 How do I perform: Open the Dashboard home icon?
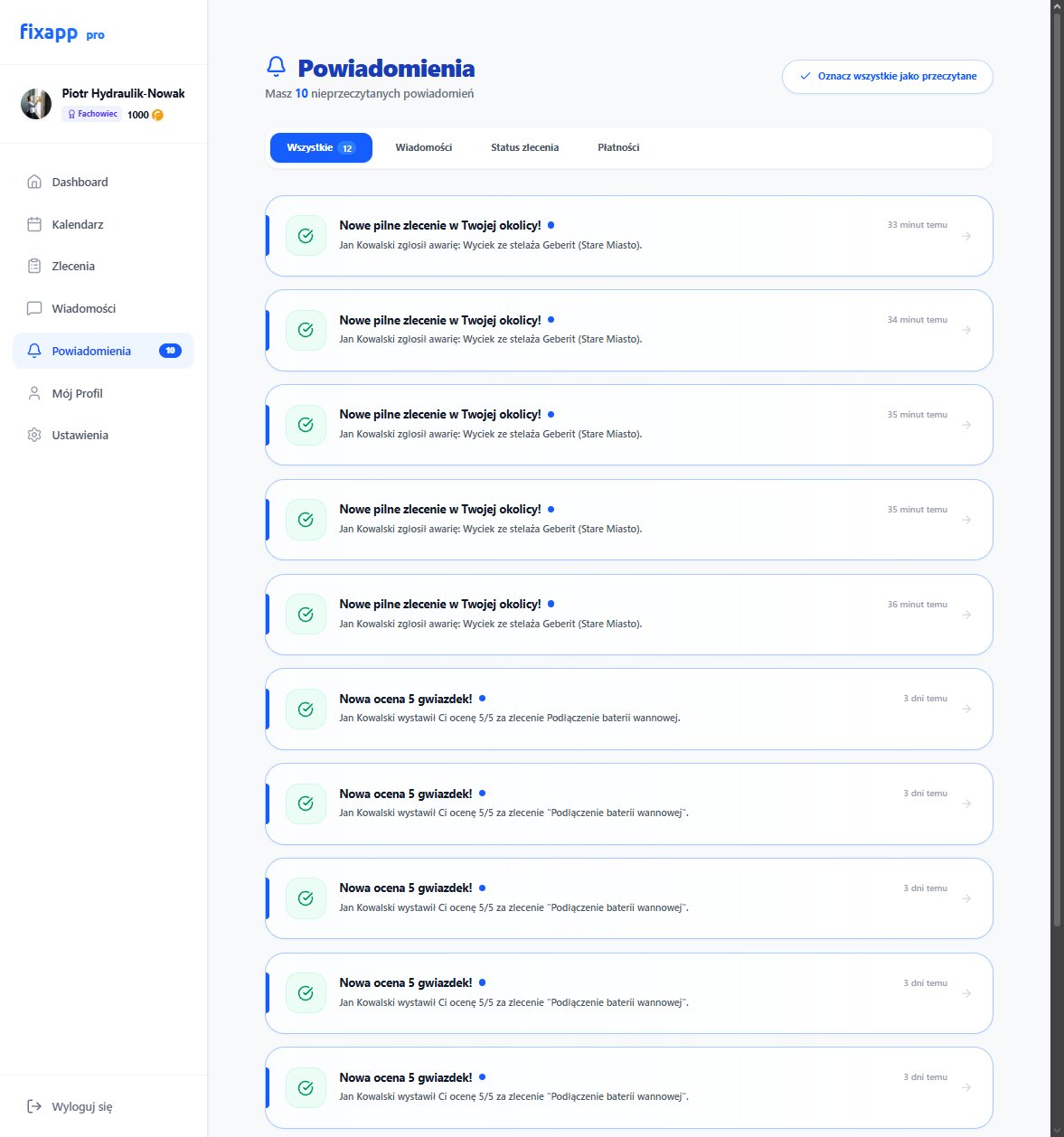[x=34, y=182]
